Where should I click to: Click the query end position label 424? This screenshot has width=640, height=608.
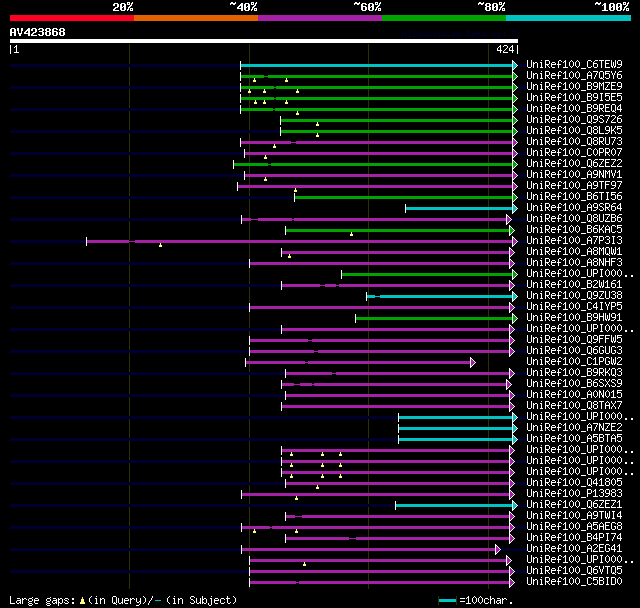505,49
